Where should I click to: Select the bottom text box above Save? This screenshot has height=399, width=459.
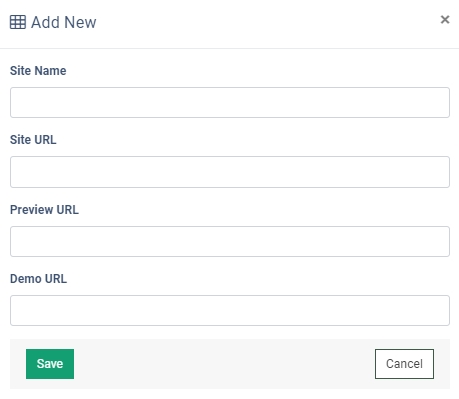tap(230, 310)
